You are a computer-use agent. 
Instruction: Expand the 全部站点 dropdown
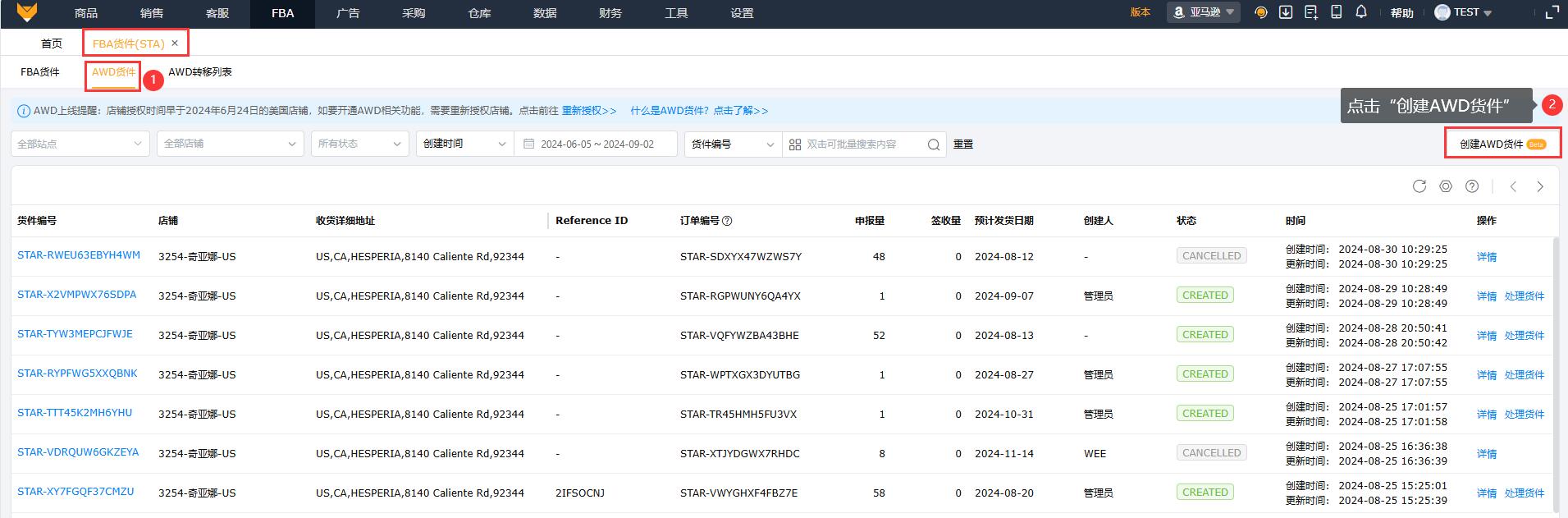80,144
